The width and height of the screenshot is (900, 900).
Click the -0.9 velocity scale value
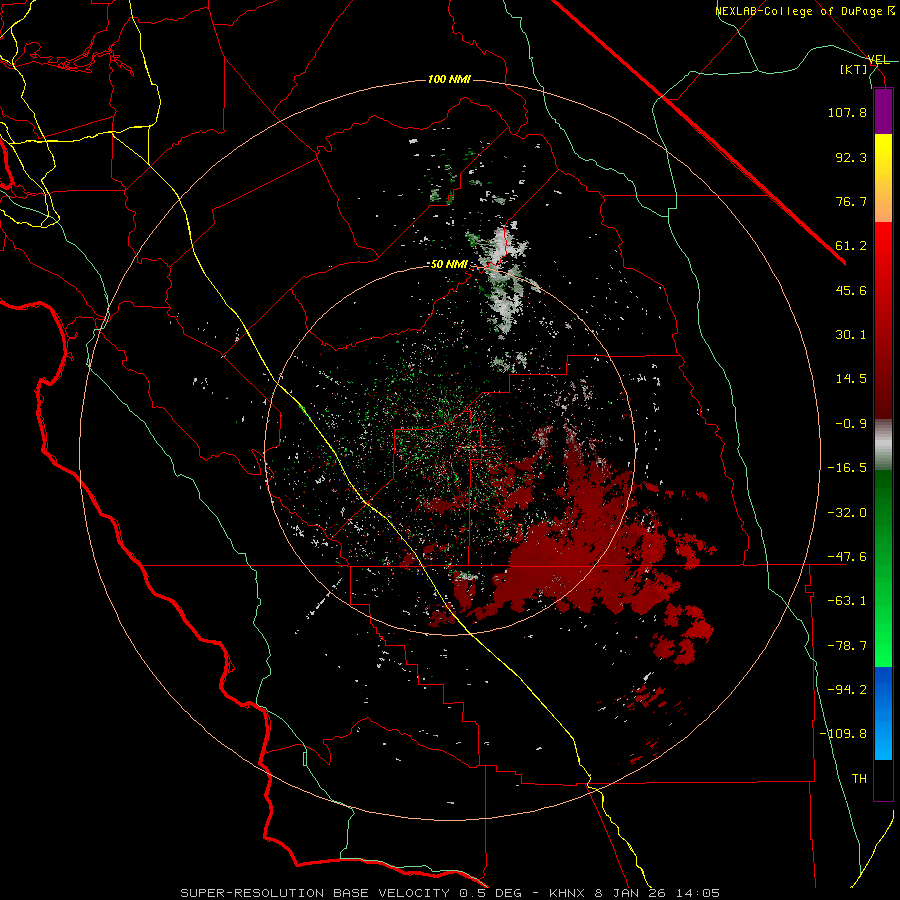tap(851, 424)
